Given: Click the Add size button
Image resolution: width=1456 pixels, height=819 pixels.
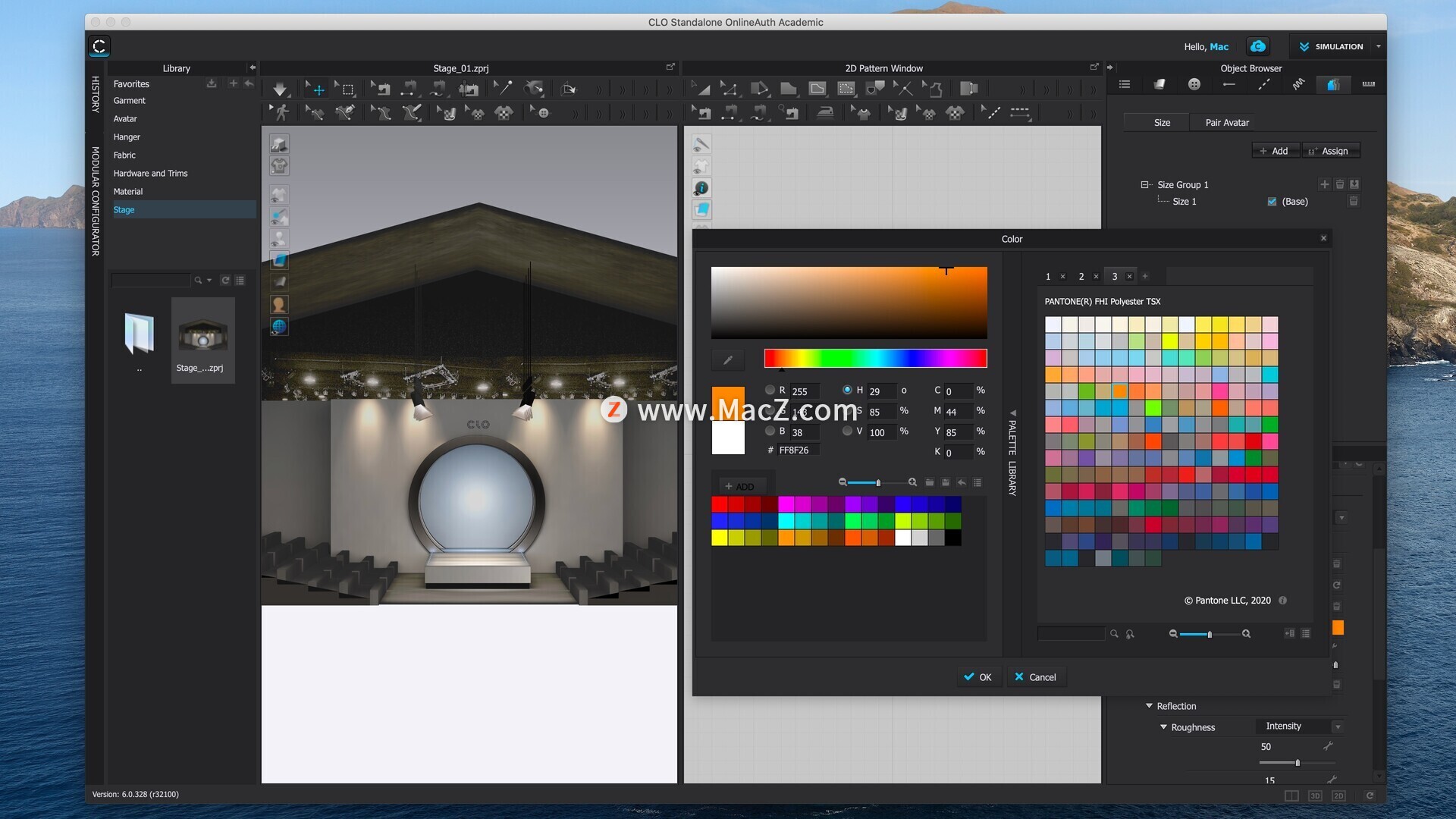Looking at the screenshot, I should coord(1275,151).
